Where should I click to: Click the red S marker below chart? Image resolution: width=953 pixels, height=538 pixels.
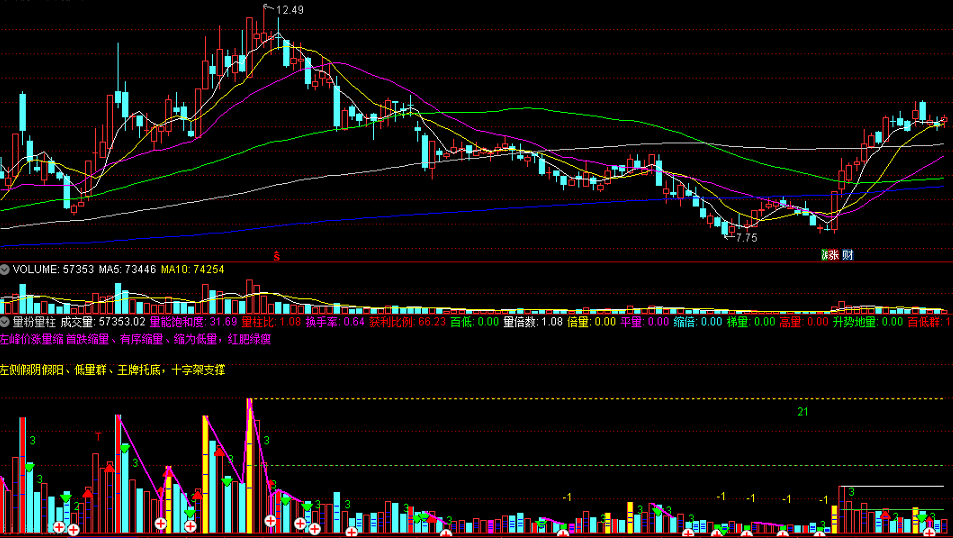(x=277, y=256)
